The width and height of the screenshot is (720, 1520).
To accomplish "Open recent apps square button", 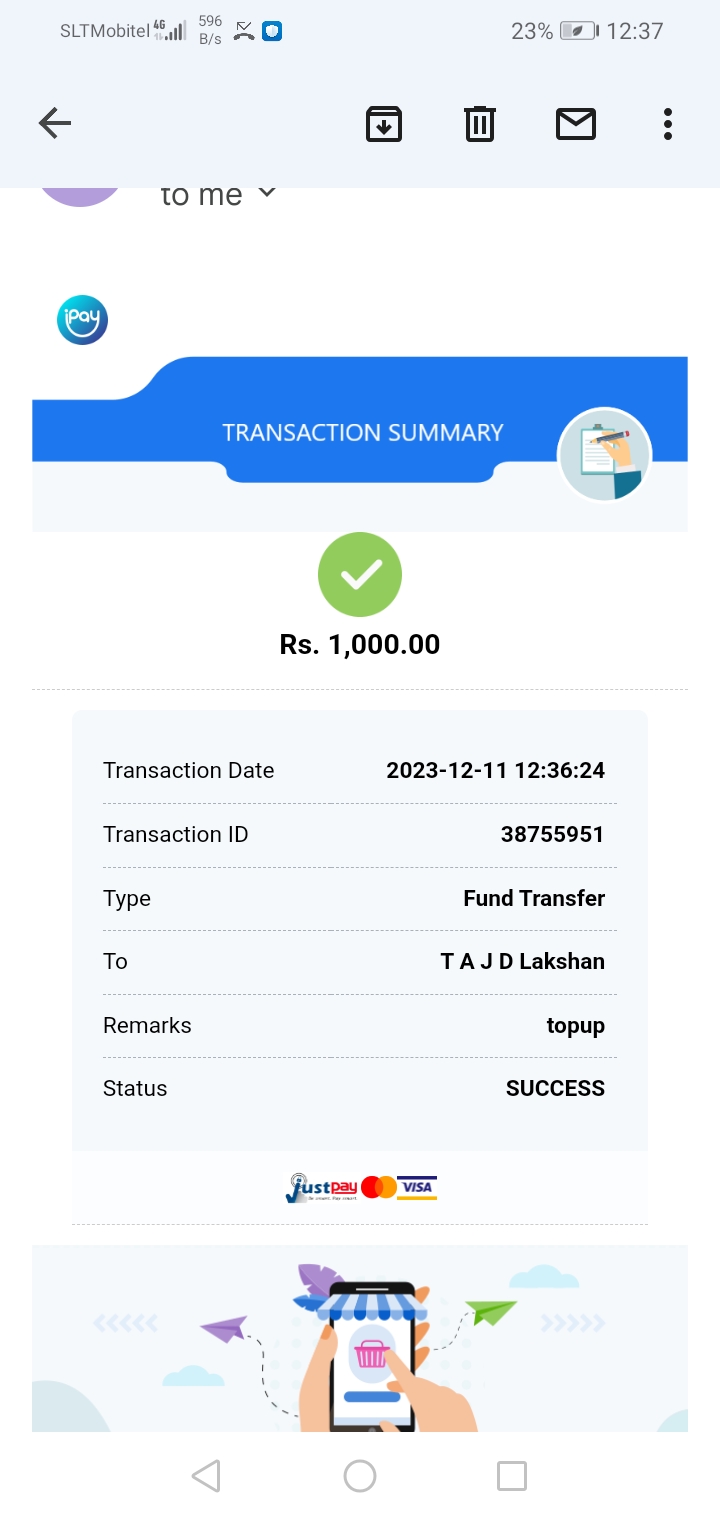I will (512, 1476).
